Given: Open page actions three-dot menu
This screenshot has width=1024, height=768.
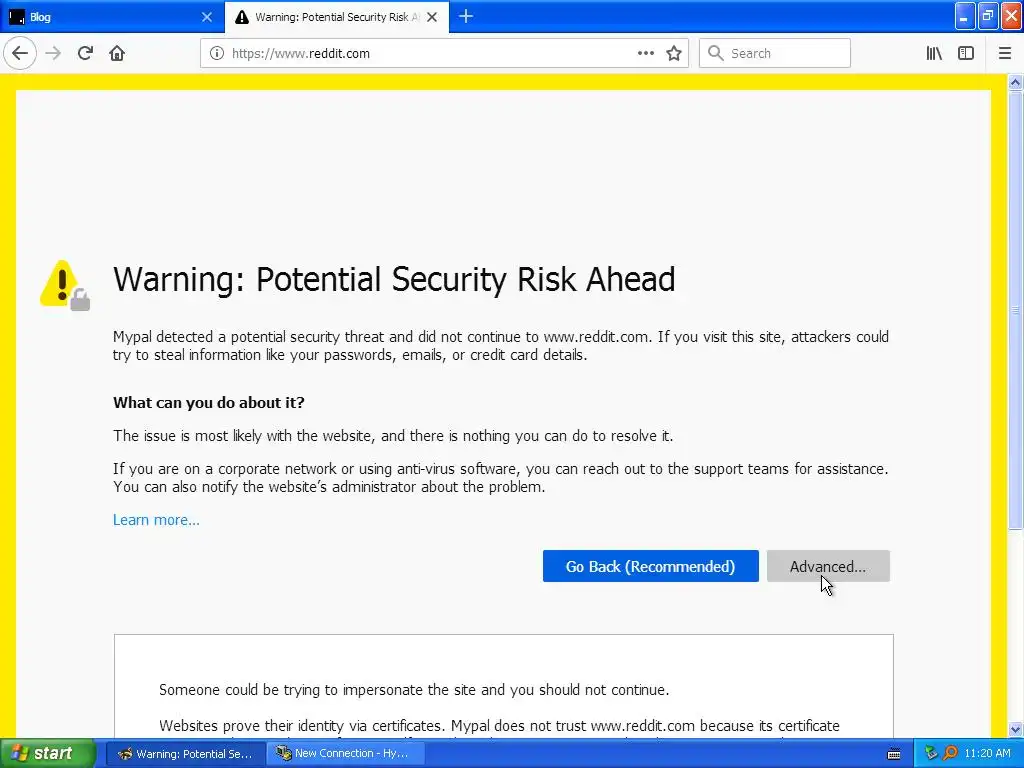Looking at the screenshot, I should tap(645, 54).
